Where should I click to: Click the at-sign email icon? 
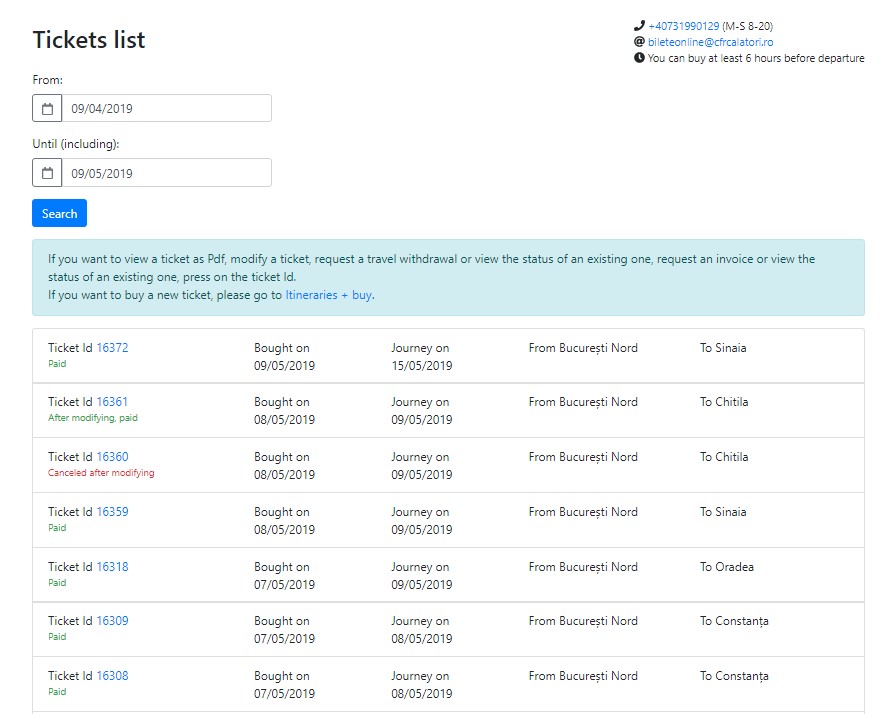tap(639, 42)
